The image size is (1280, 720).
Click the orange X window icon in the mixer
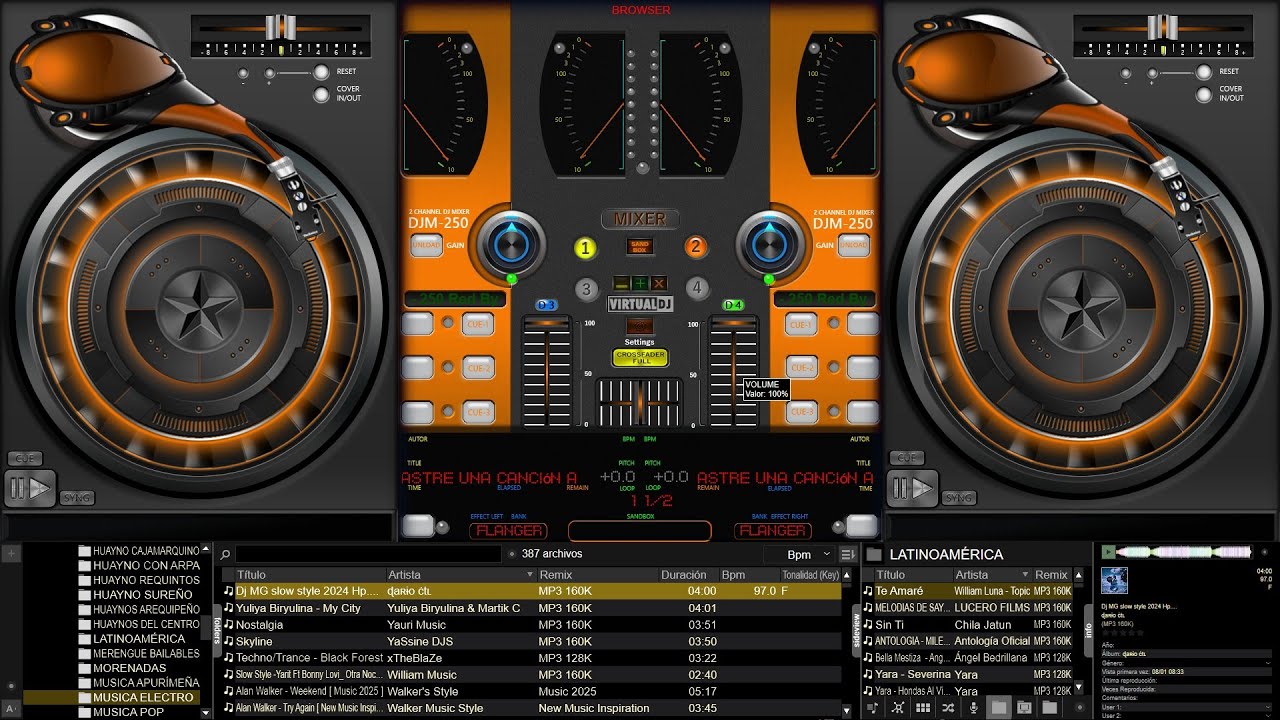tap(659, 284)
